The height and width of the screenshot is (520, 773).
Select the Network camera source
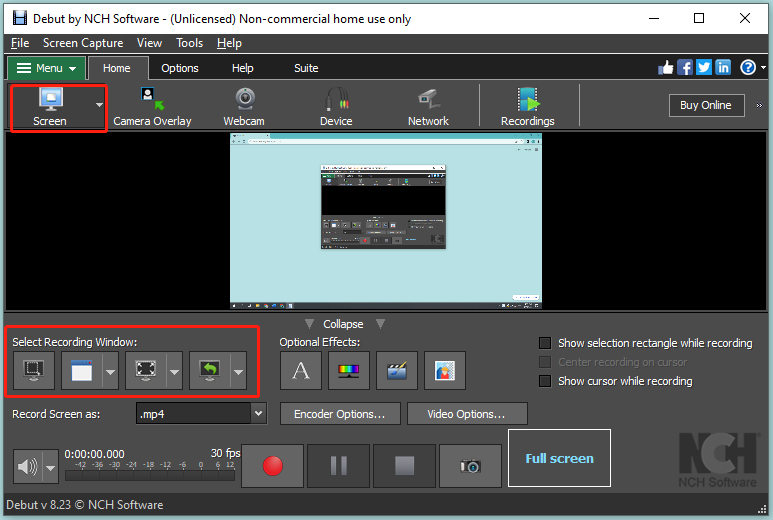[428, 107]
